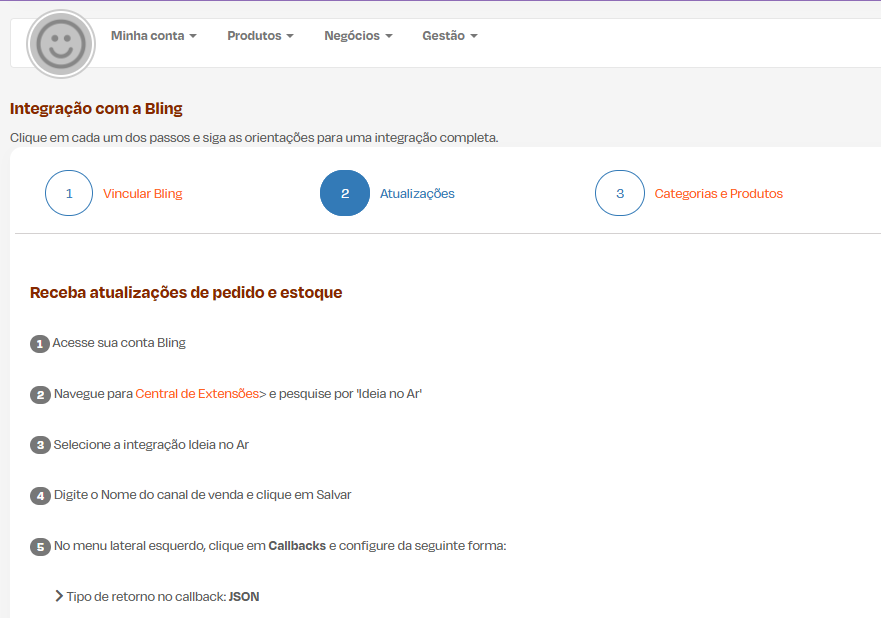881x618 pixels.
Task: Select step circle number 3
Action: tap(620, 193)
